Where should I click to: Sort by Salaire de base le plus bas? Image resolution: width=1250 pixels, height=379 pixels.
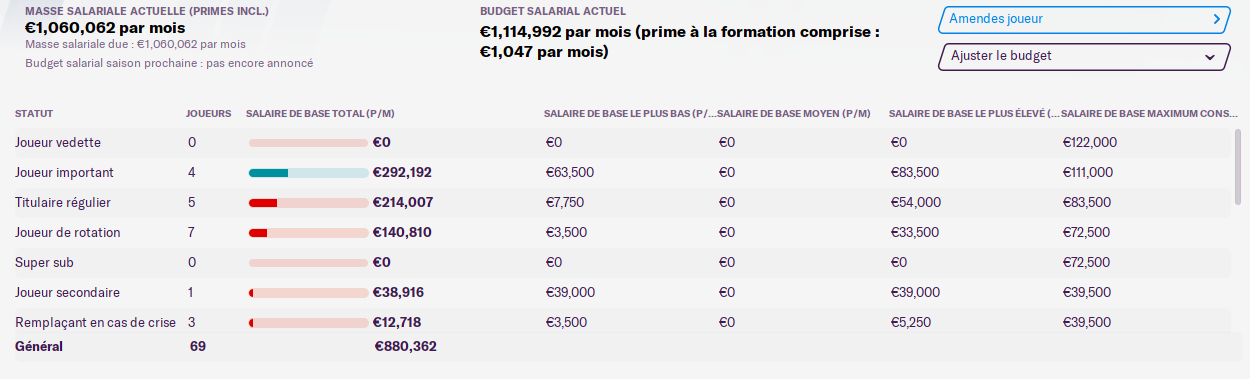(x=629, y=113)
